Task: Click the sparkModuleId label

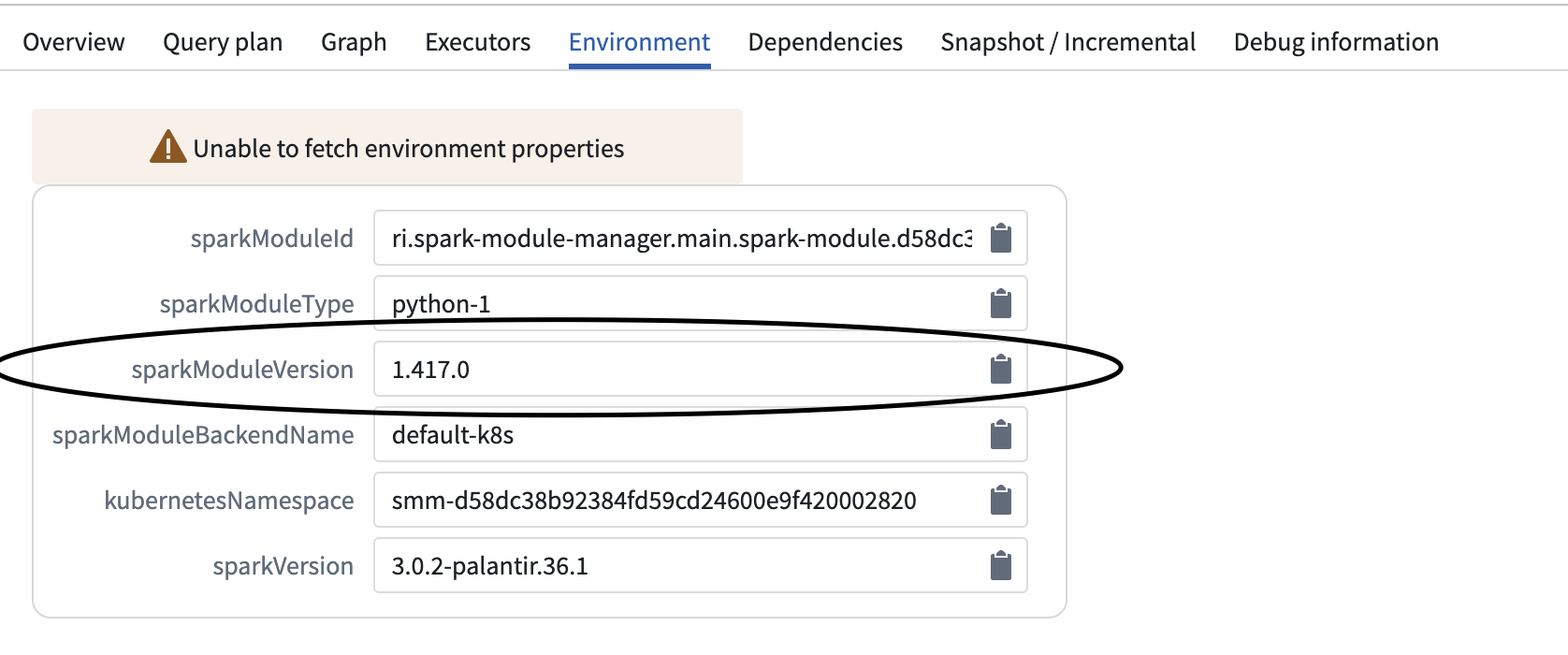Action: coord(272,239)
